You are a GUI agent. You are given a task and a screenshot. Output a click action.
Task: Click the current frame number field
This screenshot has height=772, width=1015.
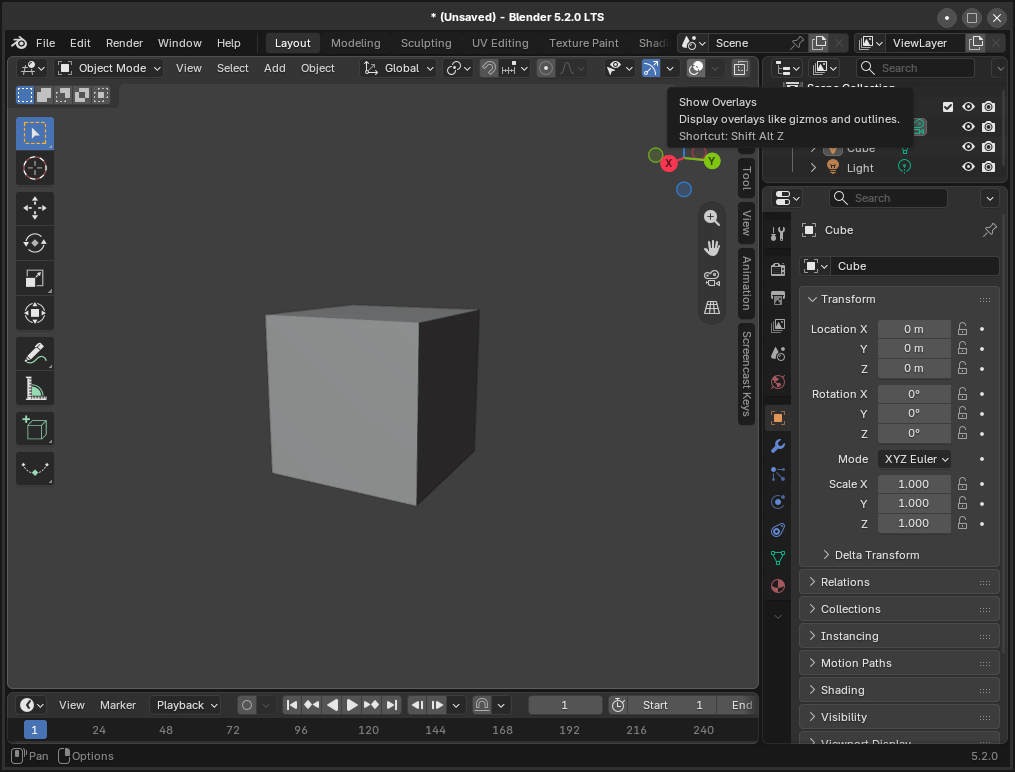point(564,705)
